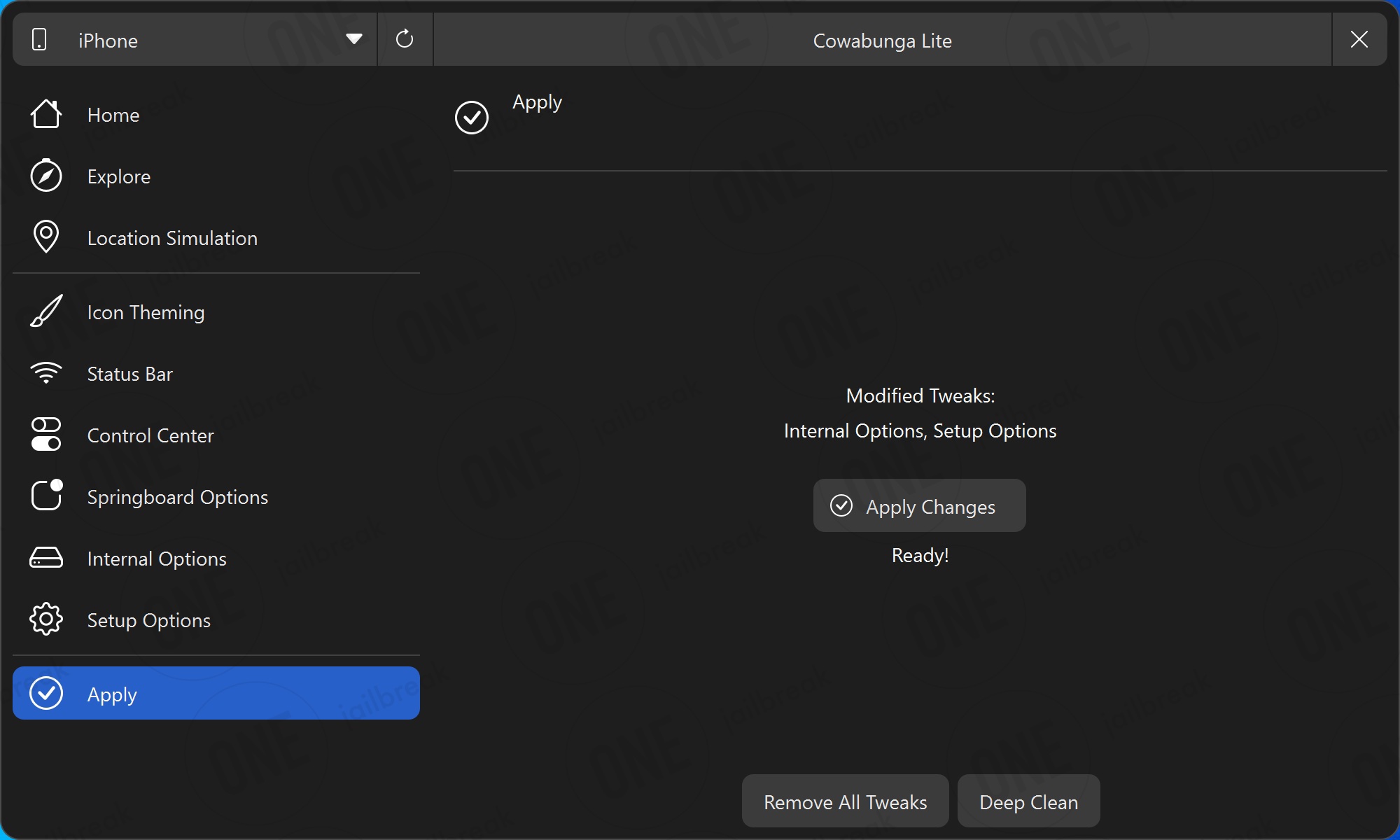This screenshot has width=1400, height=840.
Task: Click the 'Cowabunga Lite' title text
Action: pyautogui.click(x=882, y=41)
